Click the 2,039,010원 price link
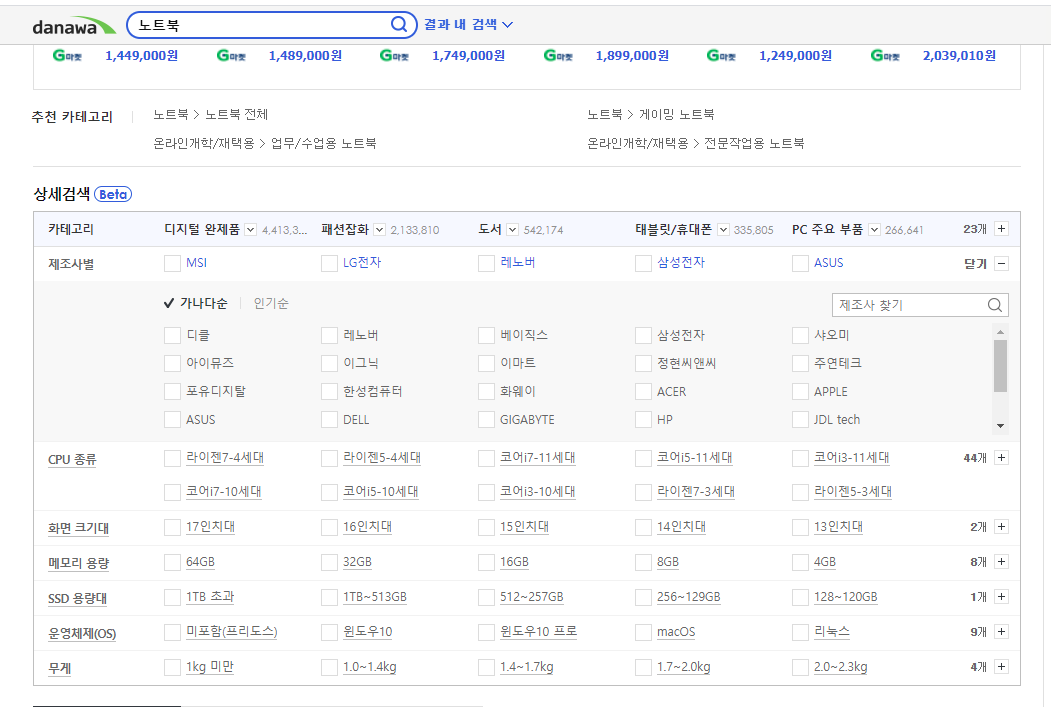Viewport: 1051px width, 707px height. pyautogui.click(x=959, y=56)
